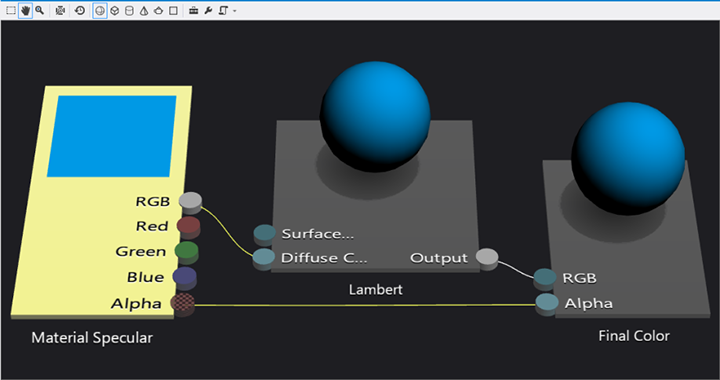720x380 pixels.
Task: Select the long yellow Alpha connection wire
Action: [x=365, y=305]
